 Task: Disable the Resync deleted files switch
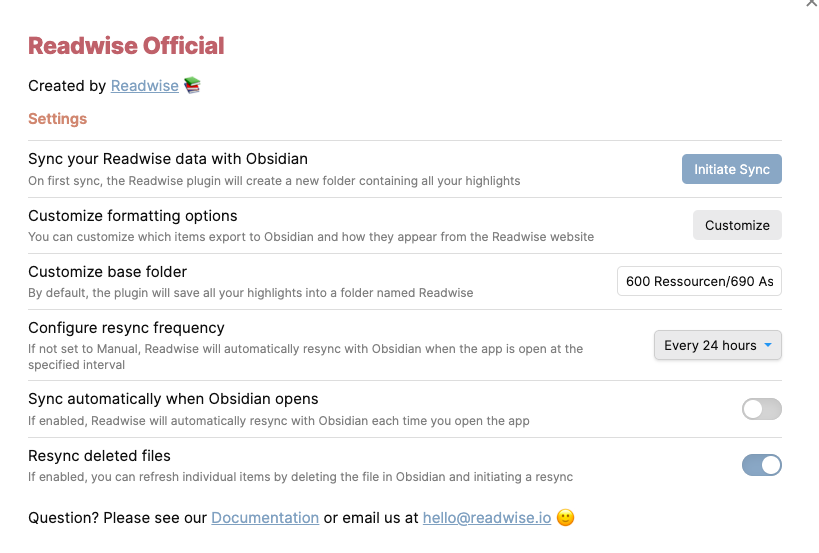(x=761, y=465)
